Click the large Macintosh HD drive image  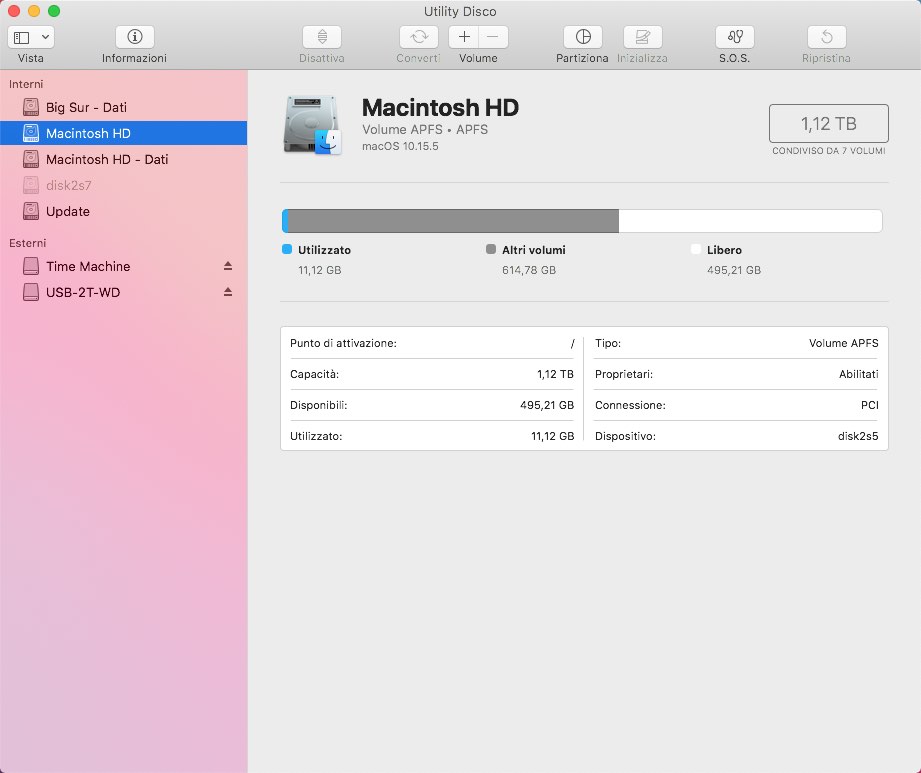312,125
